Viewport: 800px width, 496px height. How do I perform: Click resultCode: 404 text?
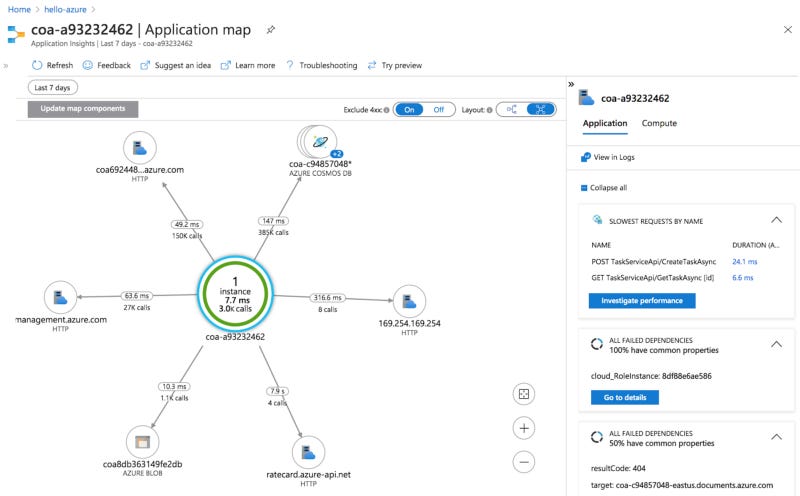click(618, 468)
